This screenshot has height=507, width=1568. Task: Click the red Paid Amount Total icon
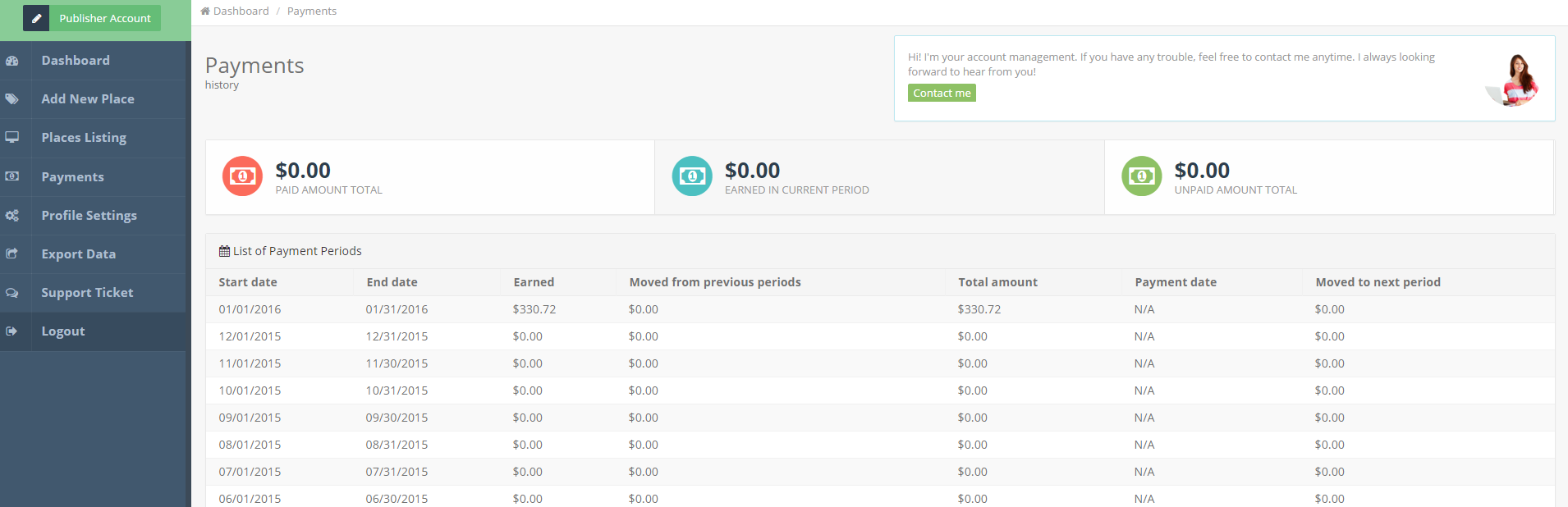coord(242,176)
